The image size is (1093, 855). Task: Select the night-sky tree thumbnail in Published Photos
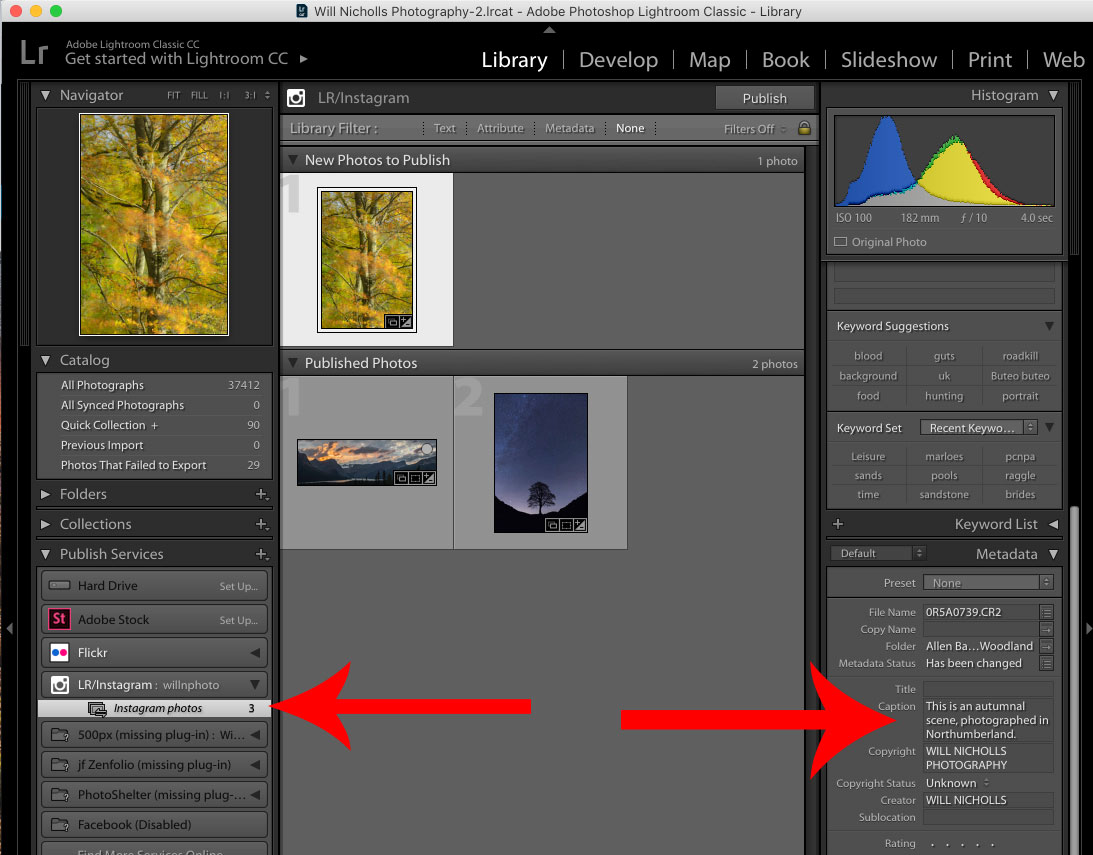540,462
